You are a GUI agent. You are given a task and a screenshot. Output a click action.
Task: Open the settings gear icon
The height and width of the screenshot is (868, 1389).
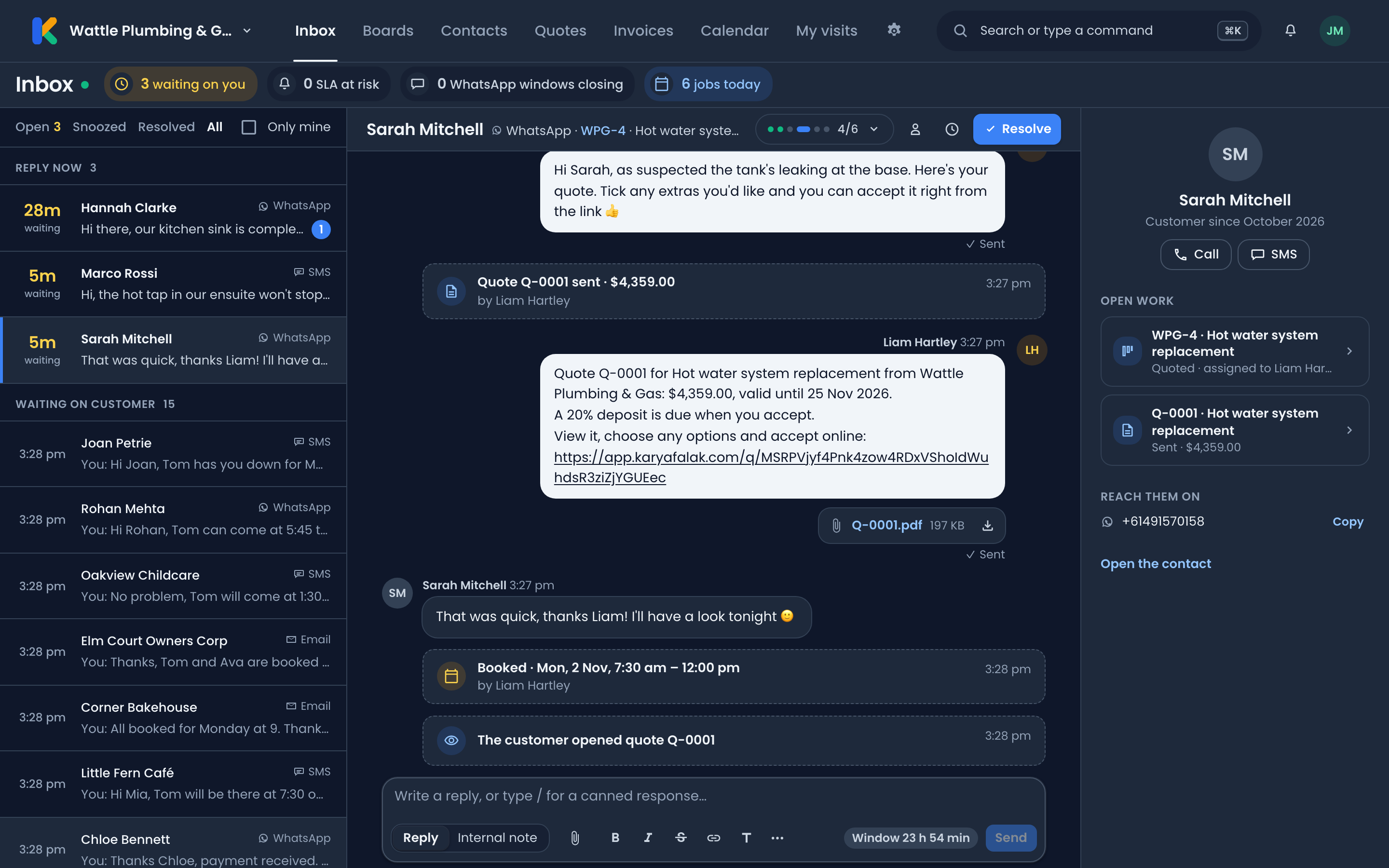click(894, 30)
